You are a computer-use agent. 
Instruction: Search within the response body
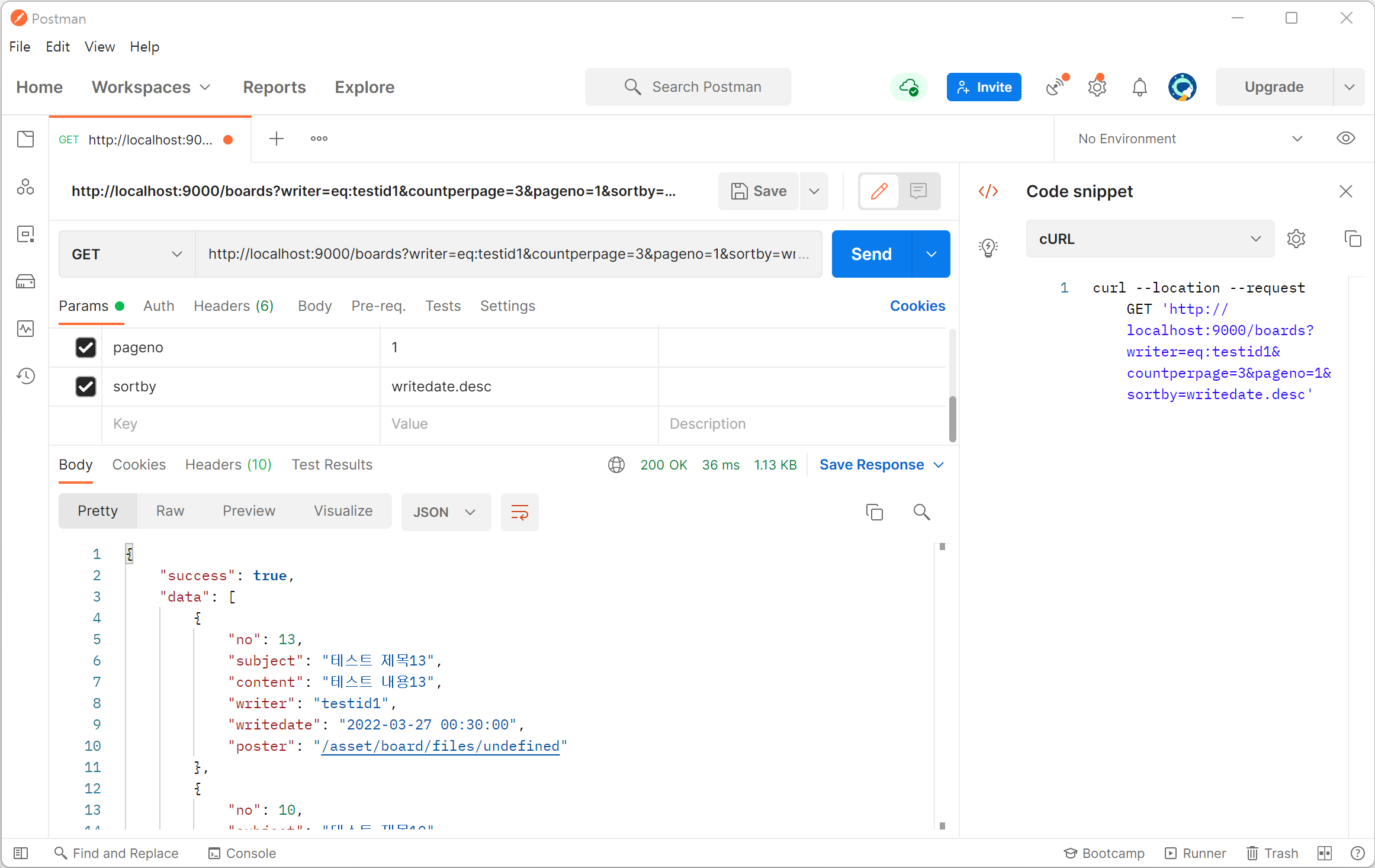click(921, 512)
